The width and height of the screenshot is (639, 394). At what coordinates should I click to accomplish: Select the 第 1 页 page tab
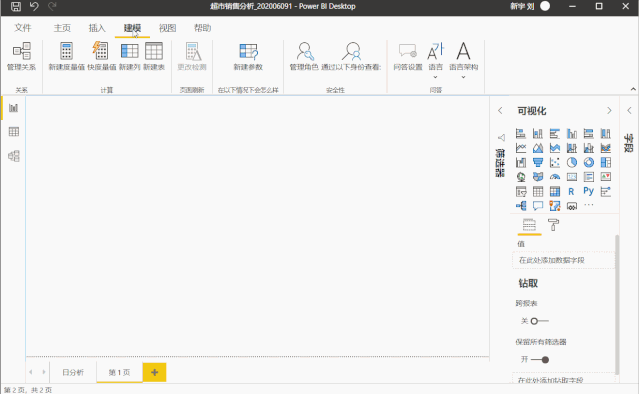[119, 372]
